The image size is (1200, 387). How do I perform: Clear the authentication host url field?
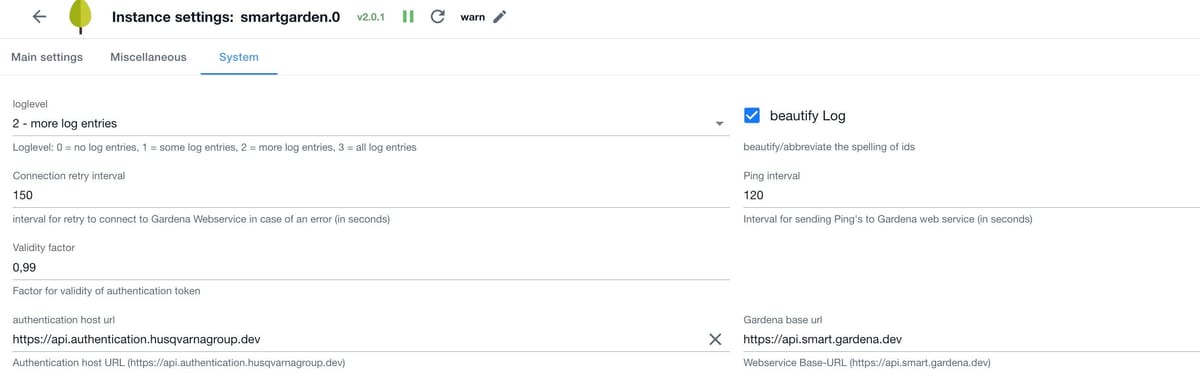point(715,339)
